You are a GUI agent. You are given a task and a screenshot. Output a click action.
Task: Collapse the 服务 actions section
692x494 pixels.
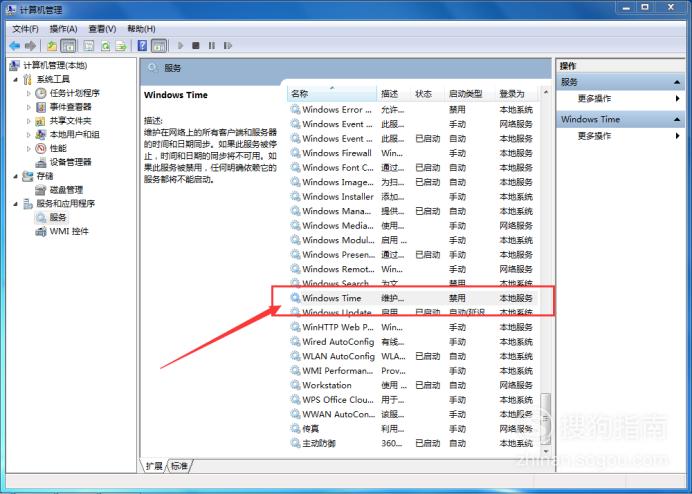pos(677,82)
